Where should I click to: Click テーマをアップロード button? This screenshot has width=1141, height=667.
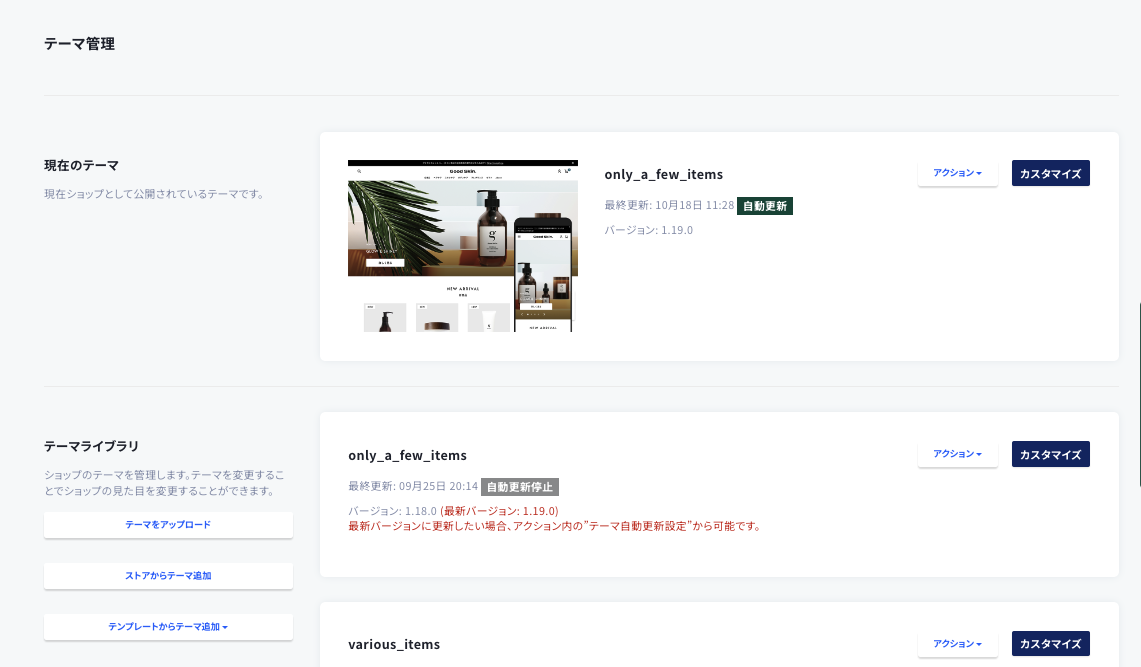(168, 524)
